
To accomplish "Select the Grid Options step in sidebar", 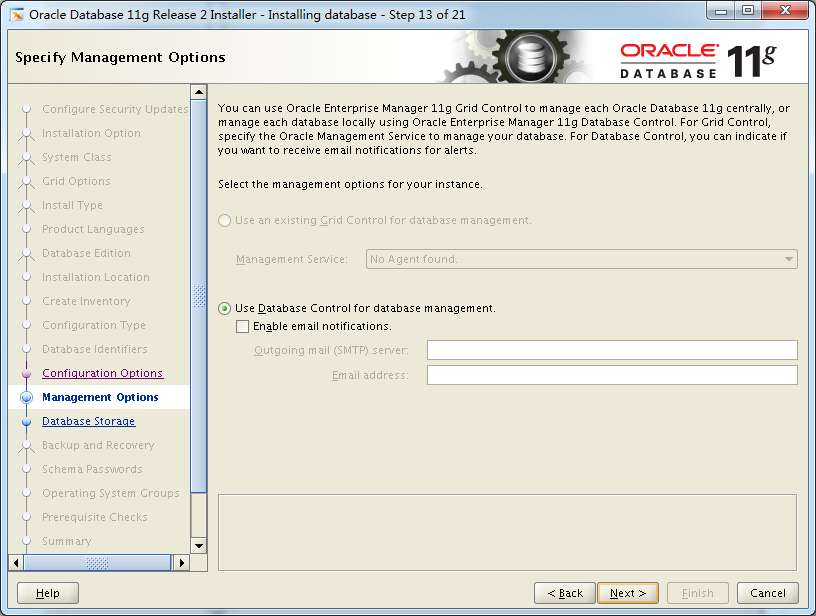I will [77, 181].
